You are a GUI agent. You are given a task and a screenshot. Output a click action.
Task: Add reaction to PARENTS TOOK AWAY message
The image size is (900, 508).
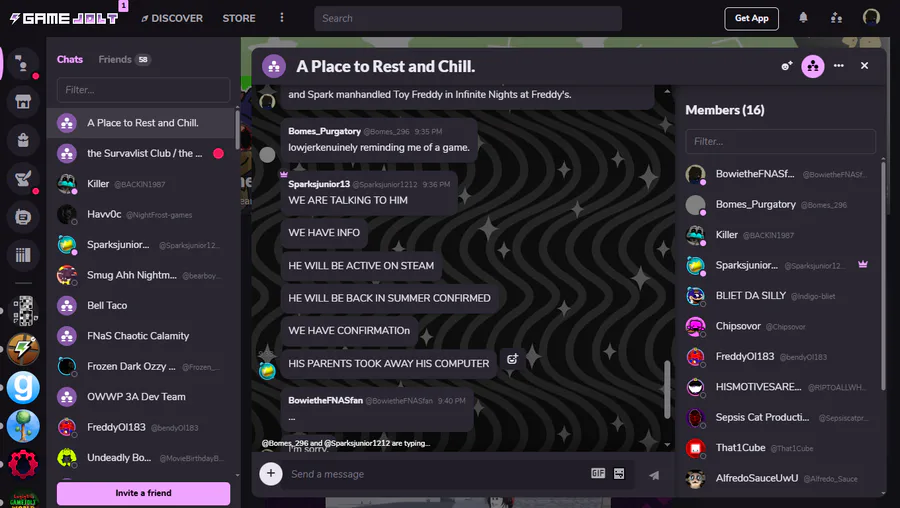click(x=512, y=359)
